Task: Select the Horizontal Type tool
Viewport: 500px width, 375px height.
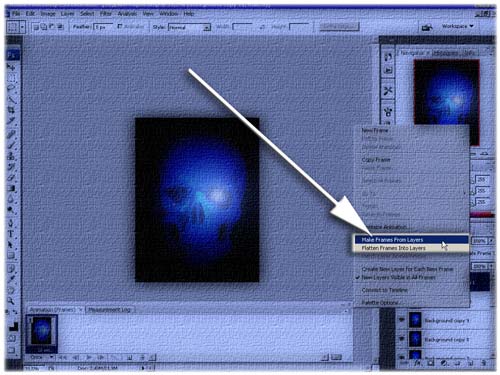Action: pyautogui.click(x=11, y=234)
